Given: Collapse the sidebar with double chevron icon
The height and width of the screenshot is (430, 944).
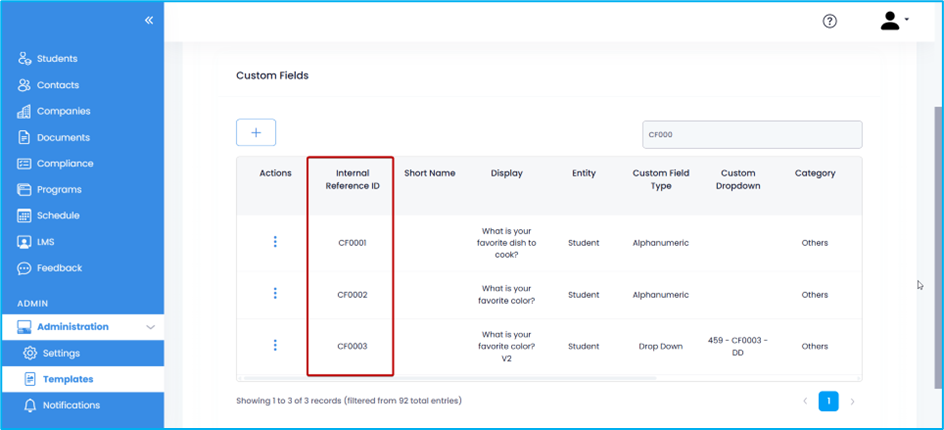Looking at the screenshot, I should pyautogui.click(x=149, y=20).
